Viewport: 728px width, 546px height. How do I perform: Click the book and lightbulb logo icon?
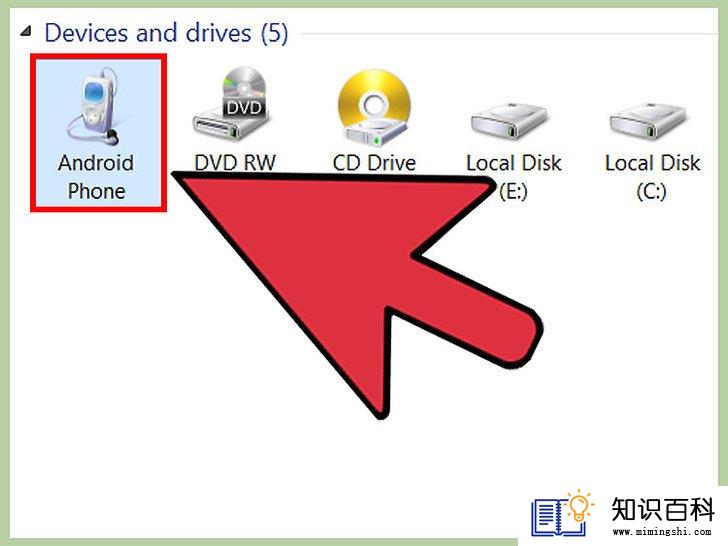(x=563, y=513)
